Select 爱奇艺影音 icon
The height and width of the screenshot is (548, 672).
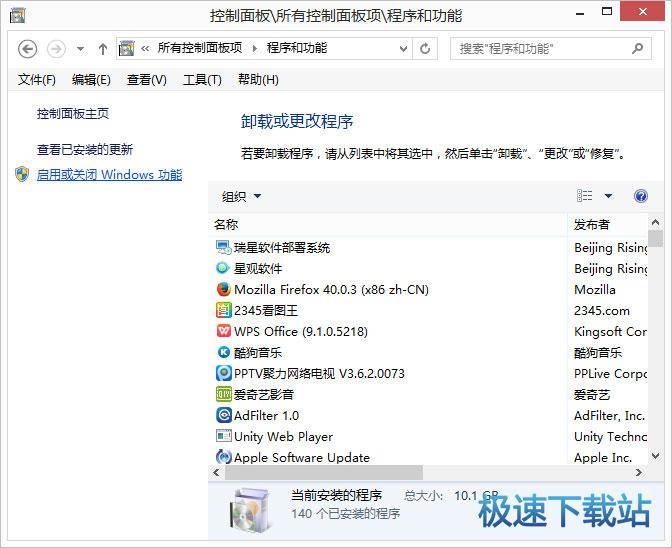[224, 394]
